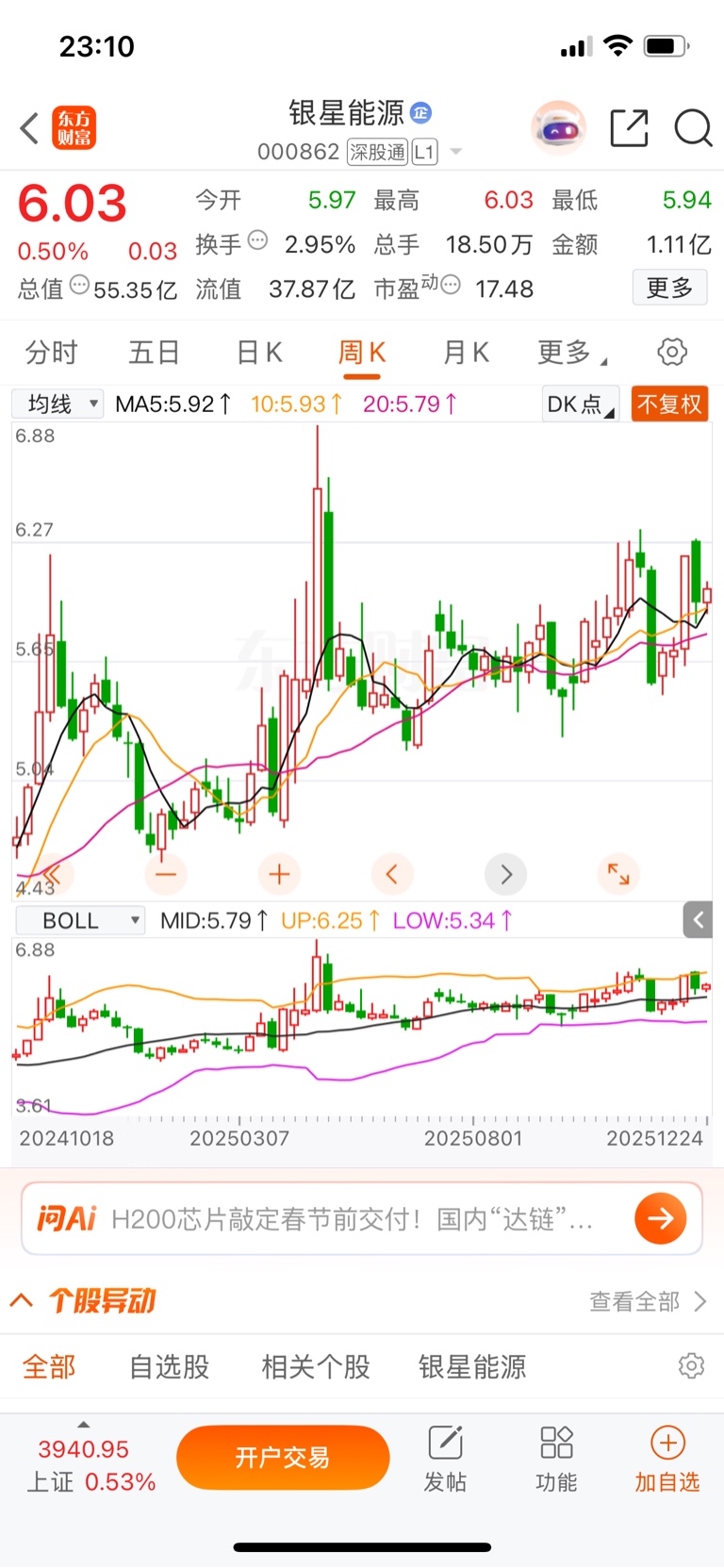Viewport: 724px width, 1568px height.
Task: Open the 均线 indicator dropdown
Action: pos(58,404)
